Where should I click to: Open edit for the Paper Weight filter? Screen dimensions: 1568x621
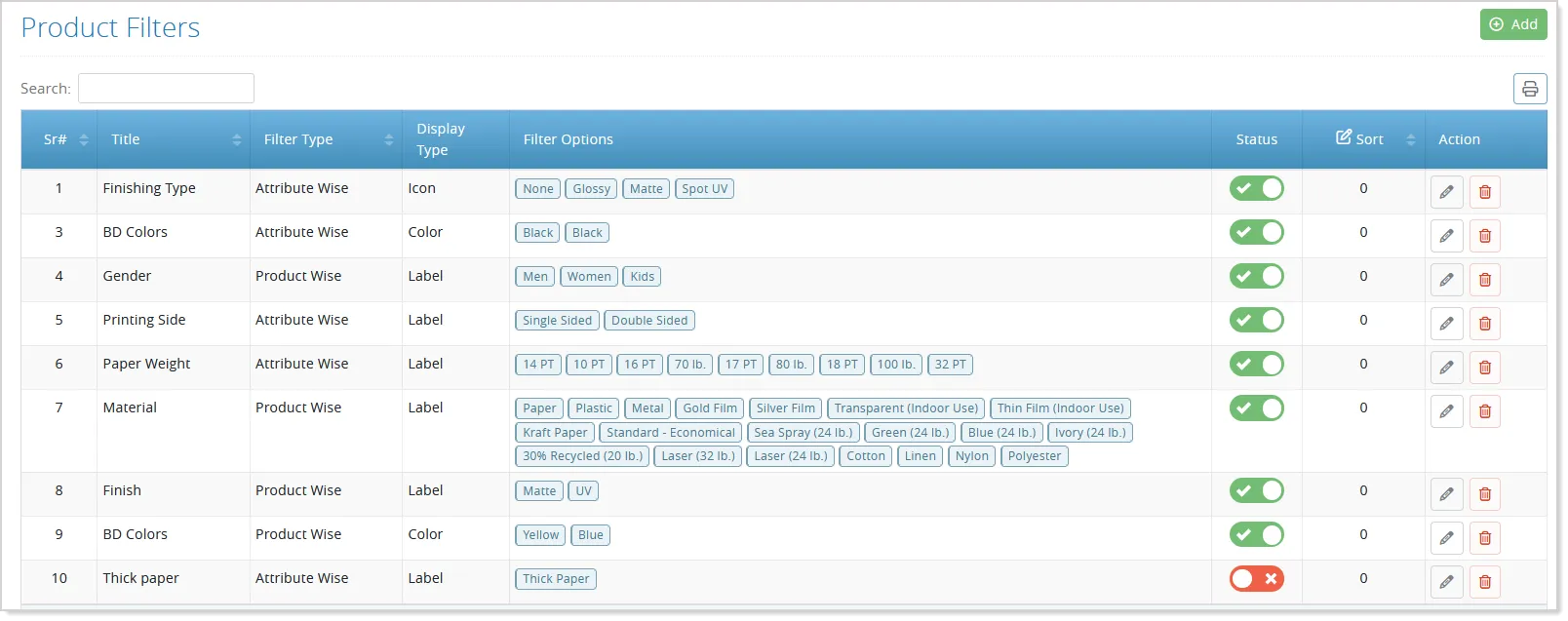[1446, 368]
